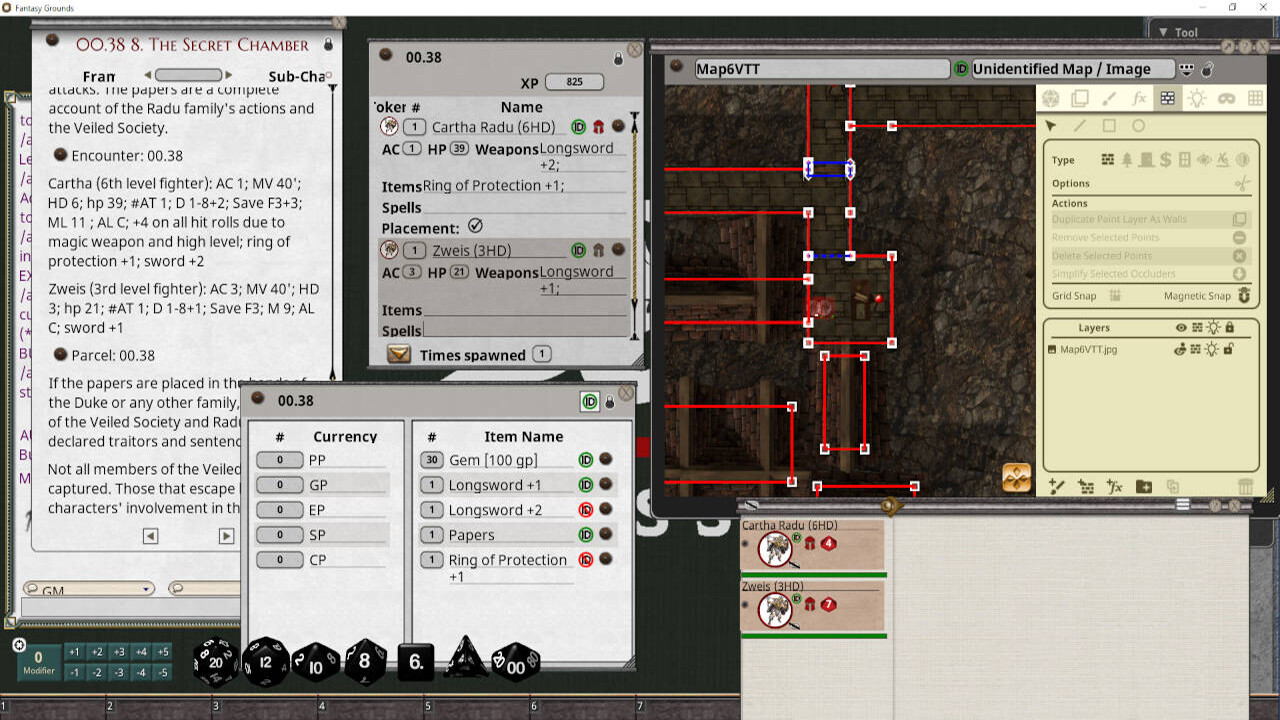Image resolution: width=1280 pixels, height=720 pixels.
Task: Click the Add Layer Folder icon
Action: (1144, 486)
